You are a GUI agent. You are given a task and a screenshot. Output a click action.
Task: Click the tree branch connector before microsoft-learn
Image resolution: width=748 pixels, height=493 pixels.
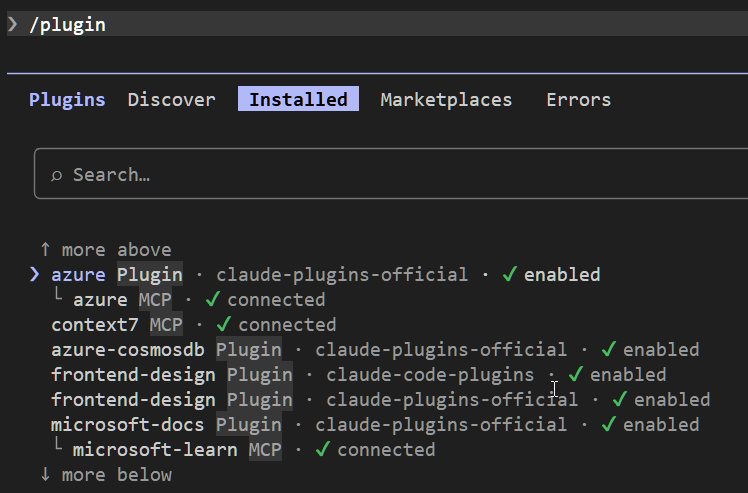pos(58,445)
